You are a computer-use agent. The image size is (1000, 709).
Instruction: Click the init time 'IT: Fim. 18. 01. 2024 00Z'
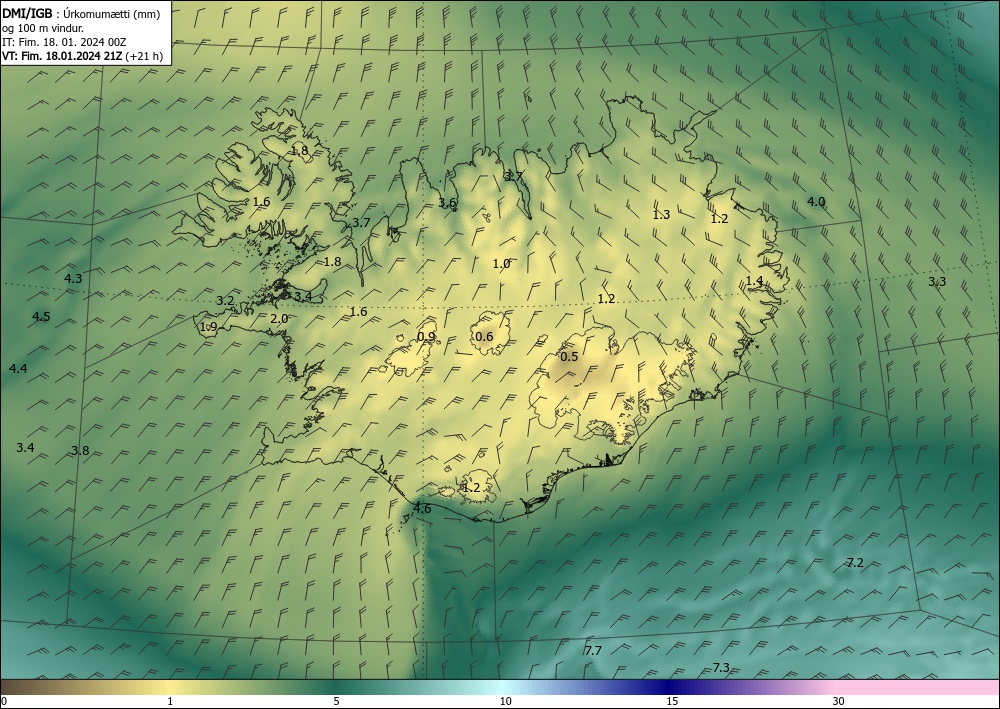64,42
